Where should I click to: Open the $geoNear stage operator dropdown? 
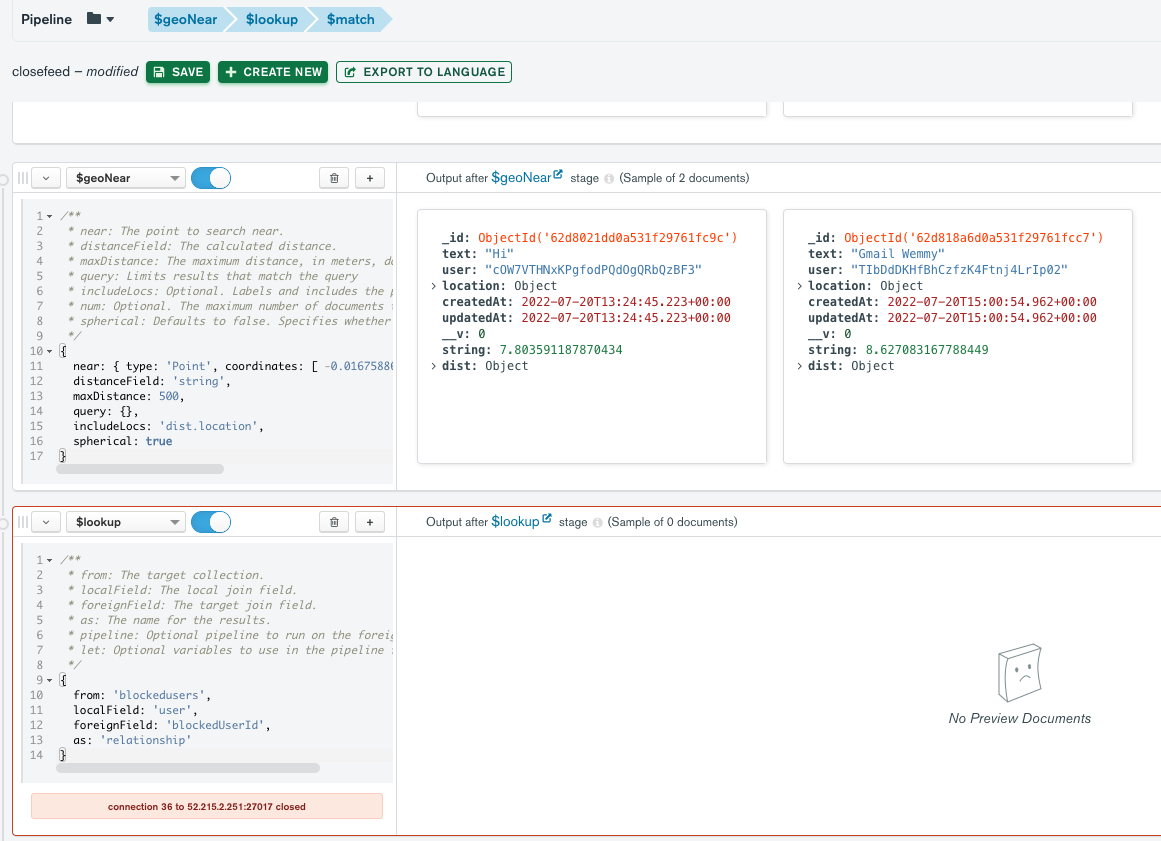(126, 178)
